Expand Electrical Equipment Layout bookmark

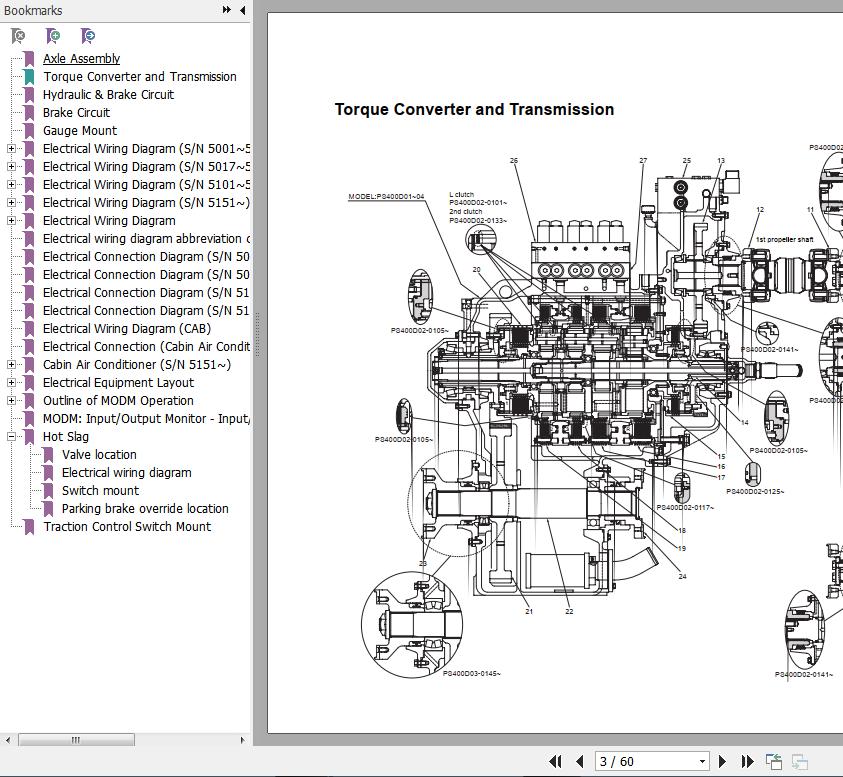point(11,383)
